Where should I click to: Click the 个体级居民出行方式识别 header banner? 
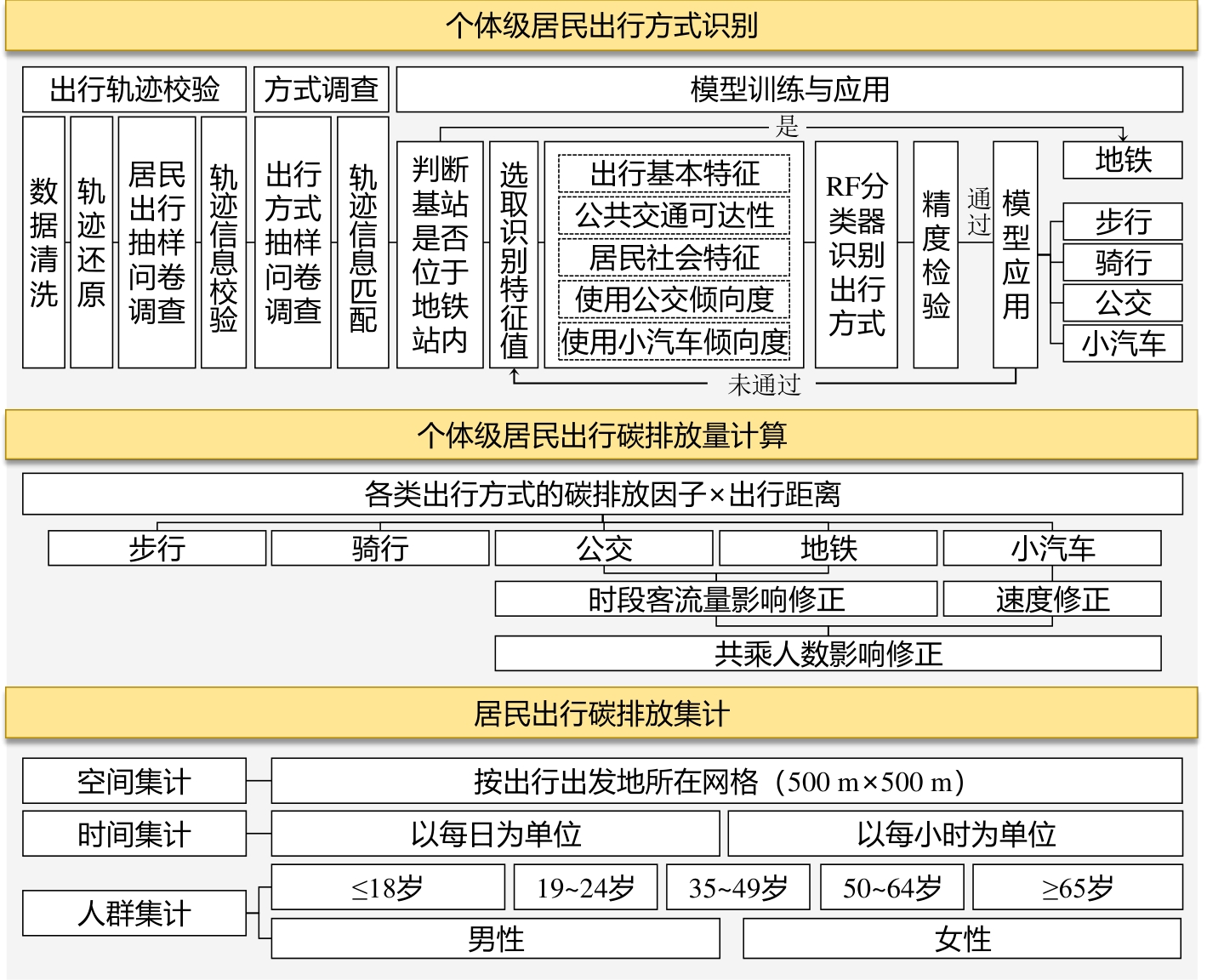coord(602,26)
